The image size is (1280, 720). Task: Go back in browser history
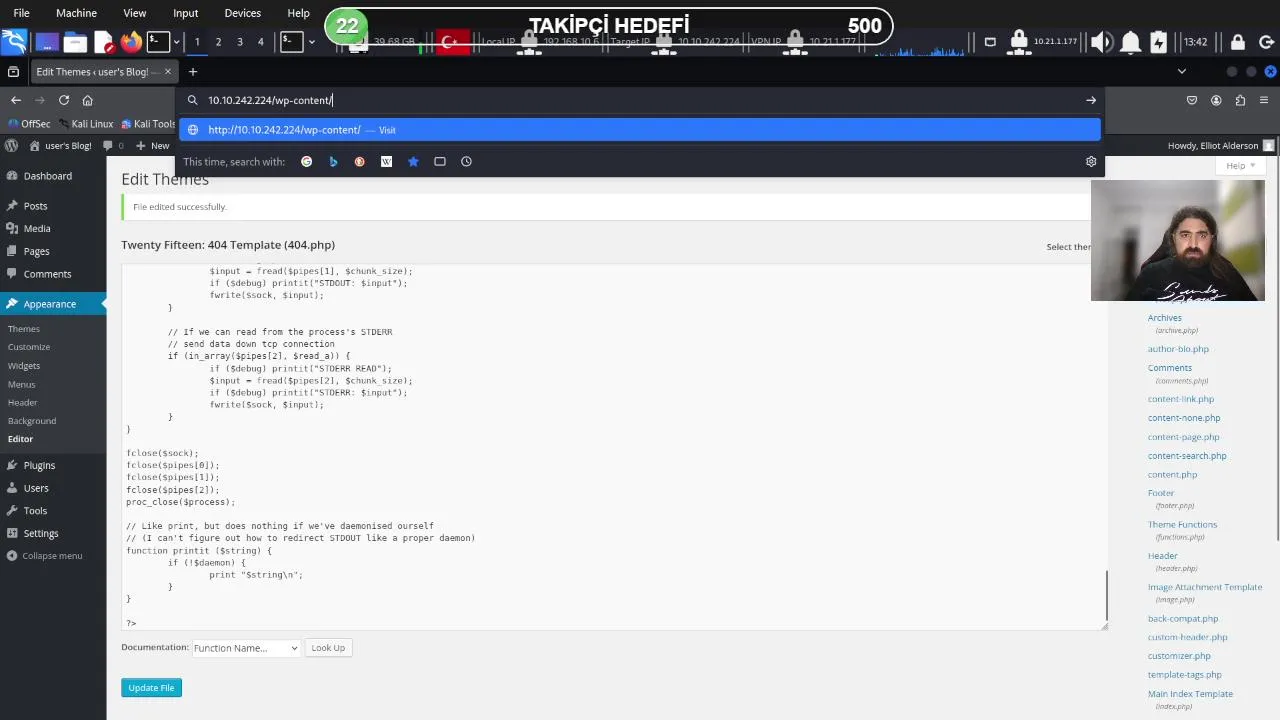[16, 100]
